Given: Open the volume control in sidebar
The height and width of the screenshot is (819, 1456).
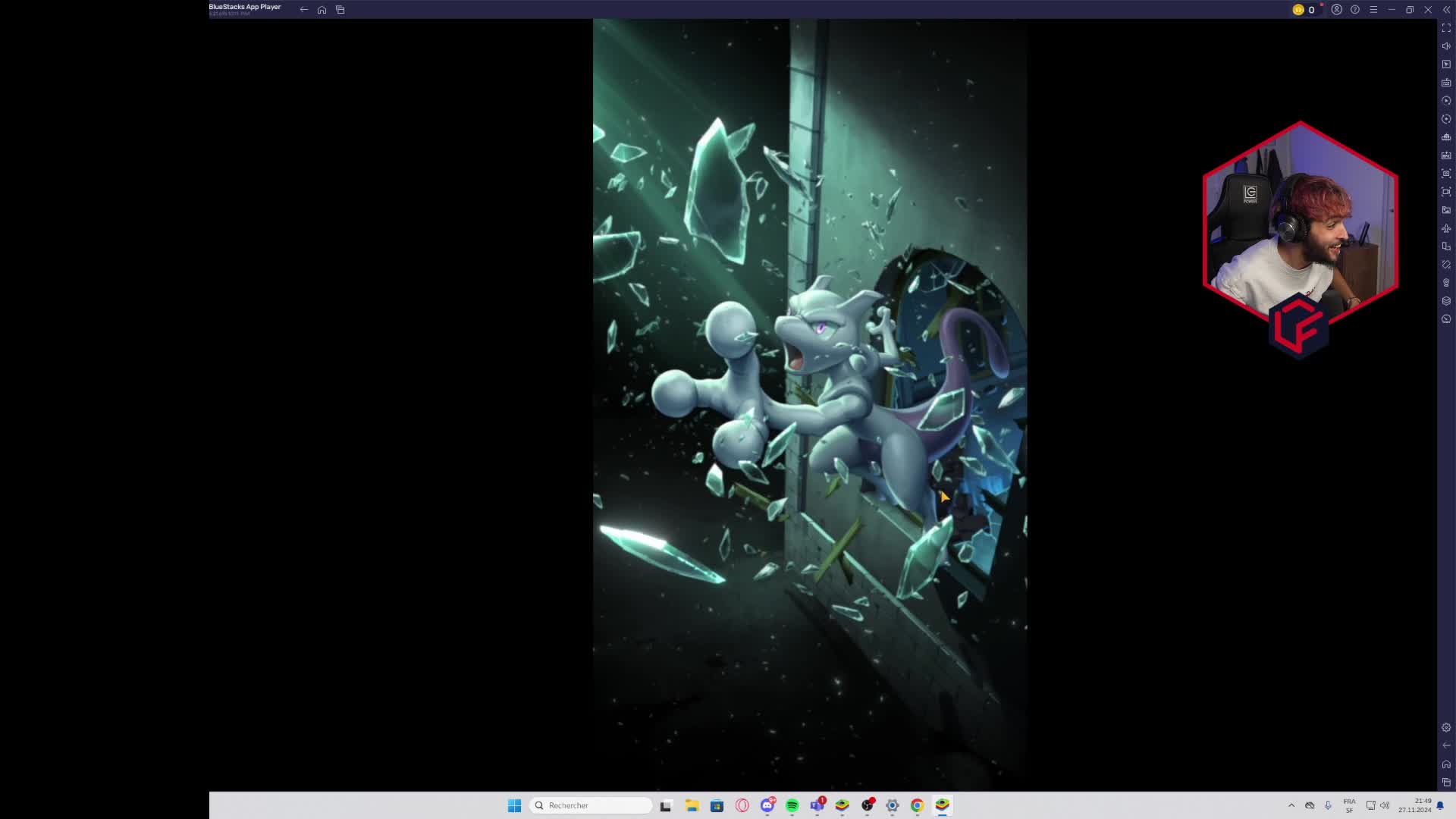Looking at the screenshot, I should [x=1446, y=46].
